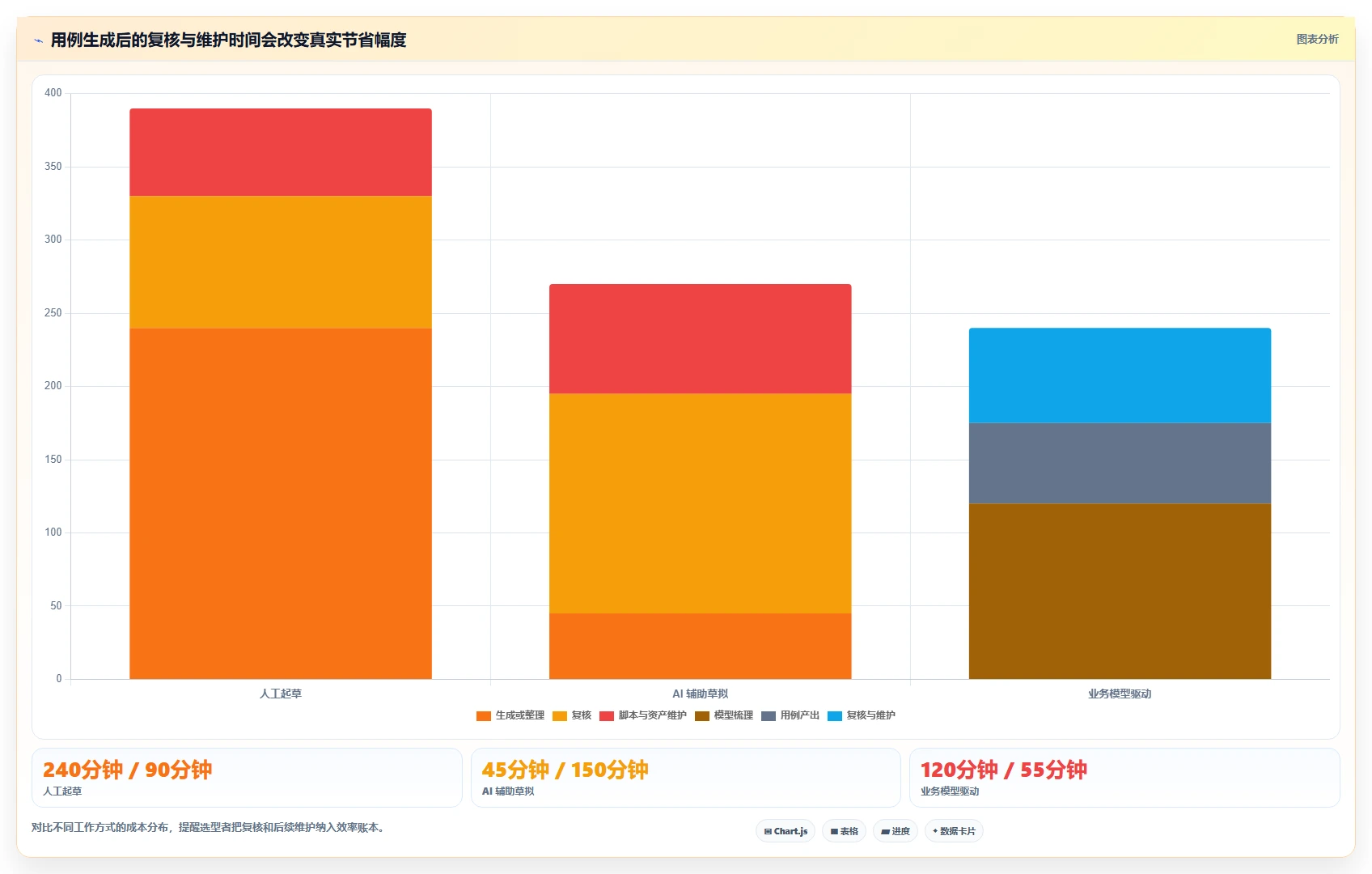Screen dimensions: 1372x874
Task: Click the 数据卡片 tag icon
Action: coord(935,831)
